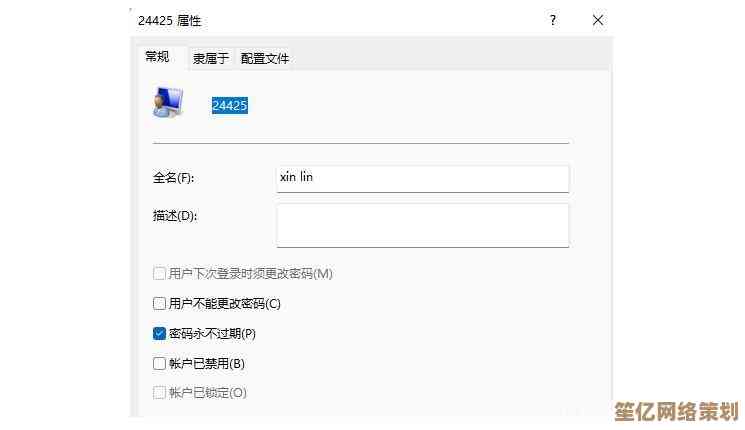Enable 帐户已禁用 checkbox
The width and height of the screenshot is (745, 430).
click(159, 363)
